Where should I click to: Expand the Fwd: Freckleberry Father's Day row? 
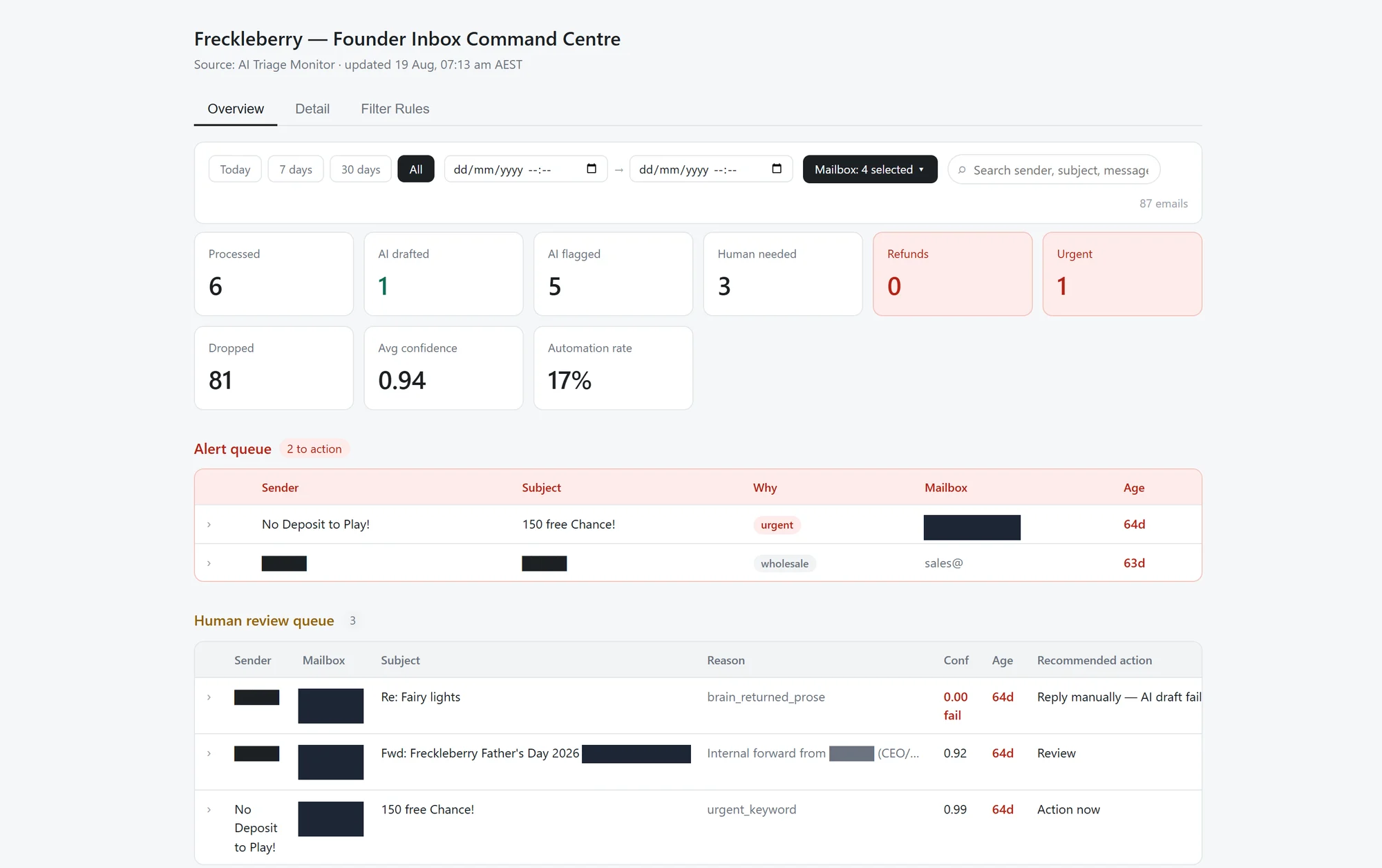click(x=209, y=753)
